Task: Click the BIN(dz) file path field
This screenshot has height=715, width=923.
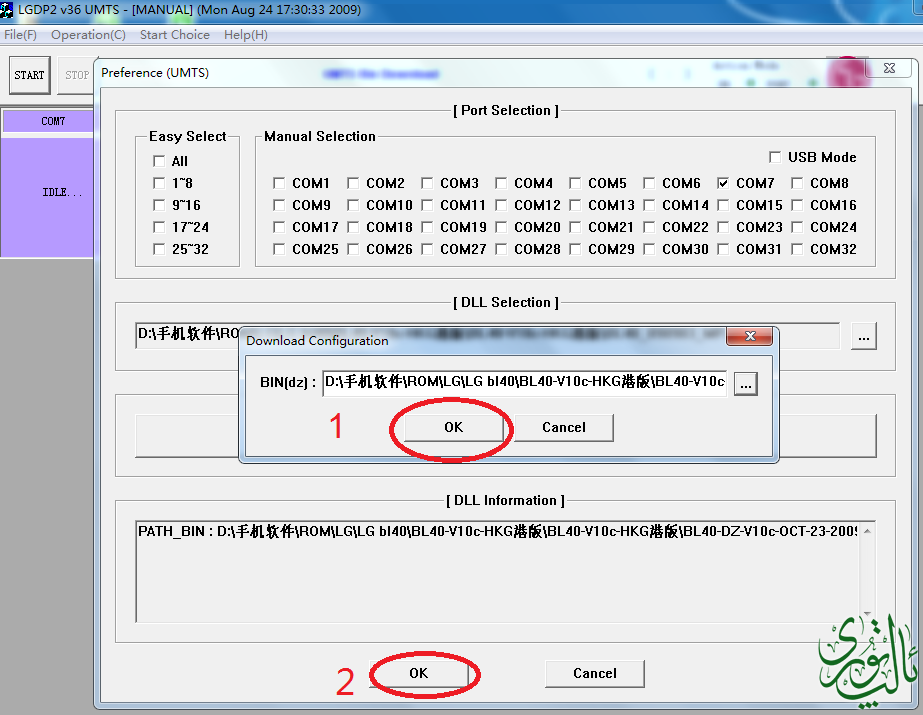Action: point(524,383)
